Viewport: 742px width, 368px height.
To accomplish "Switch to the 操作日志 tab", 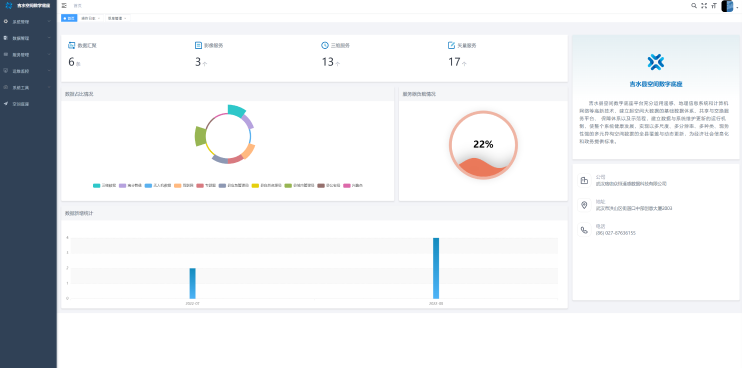I will [90, 18].
